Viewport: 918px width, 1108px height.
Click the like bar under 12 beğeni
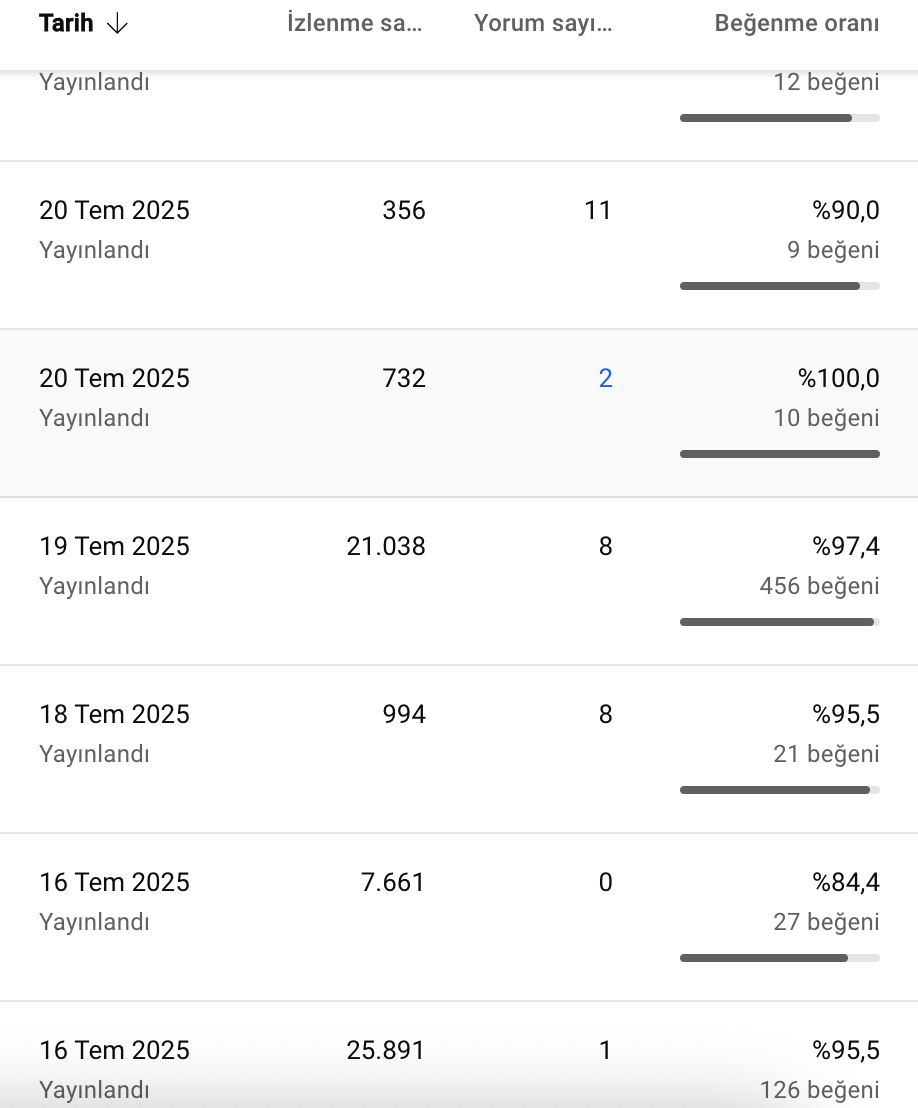(779, 118)
